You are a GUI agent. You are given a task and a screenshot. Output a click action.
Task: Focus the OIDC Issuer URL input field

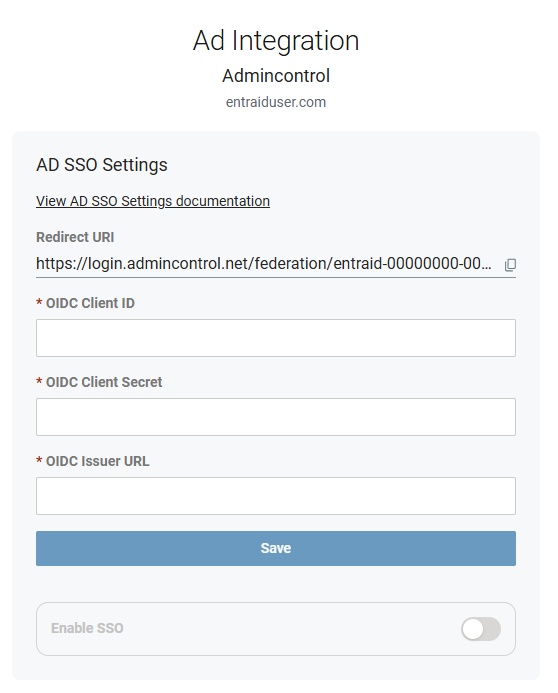tap(276, 495)
